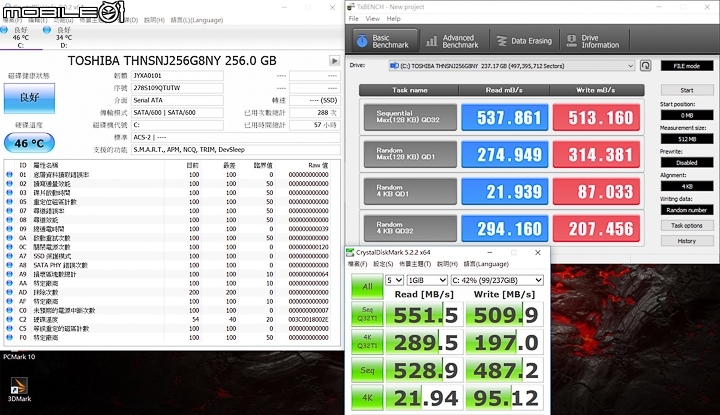Click the 46 °C temperature indicator
720x415 pixels.
click(x=29, y=143)
